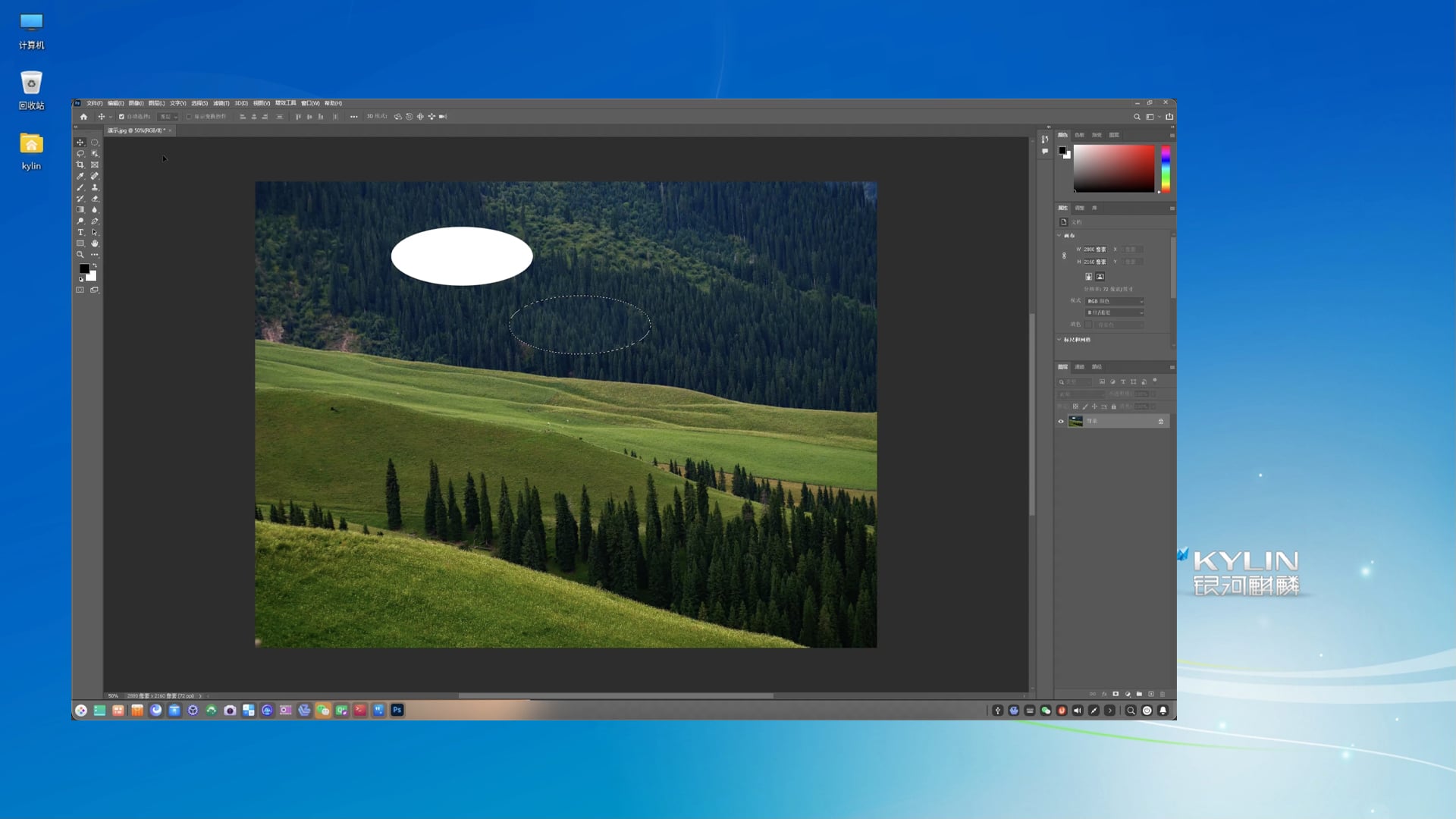Open the bit depth dropdown
Image resolution: width=1456 pixels, height=819 pixels.
coord(1114,312)
